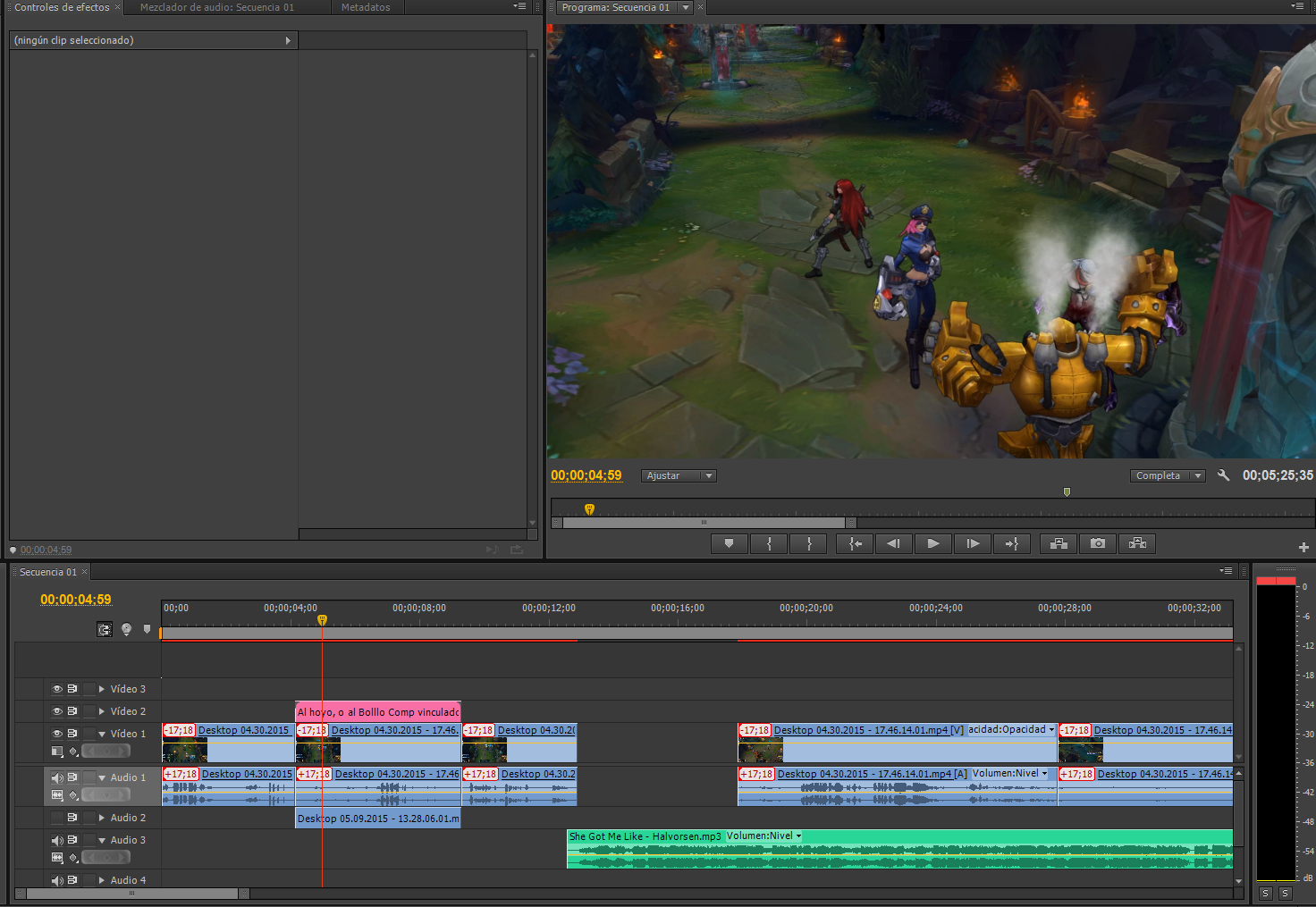Mute the Audio 3 track

57,840
